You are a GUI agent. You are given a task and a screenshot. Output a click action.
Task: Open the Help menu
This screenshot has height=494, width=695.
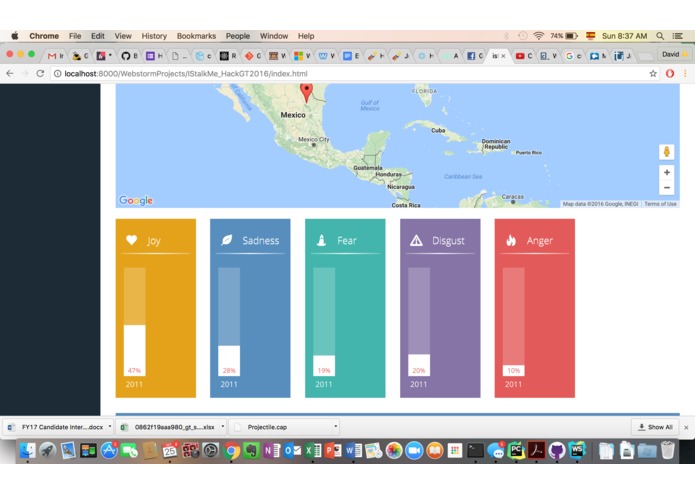306,36
